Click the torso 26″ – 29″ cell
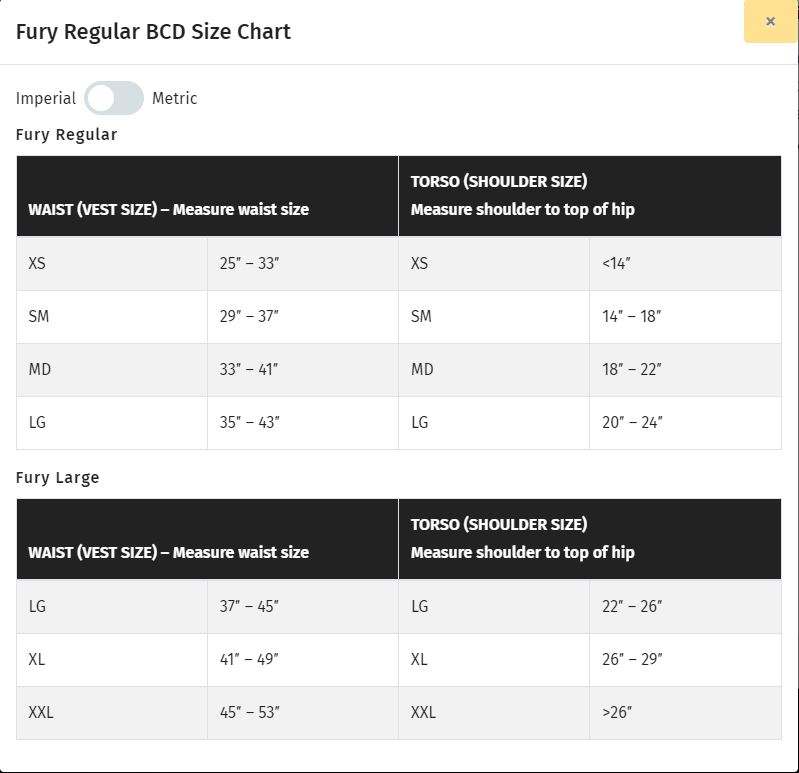799x773 pixels. 632,660
